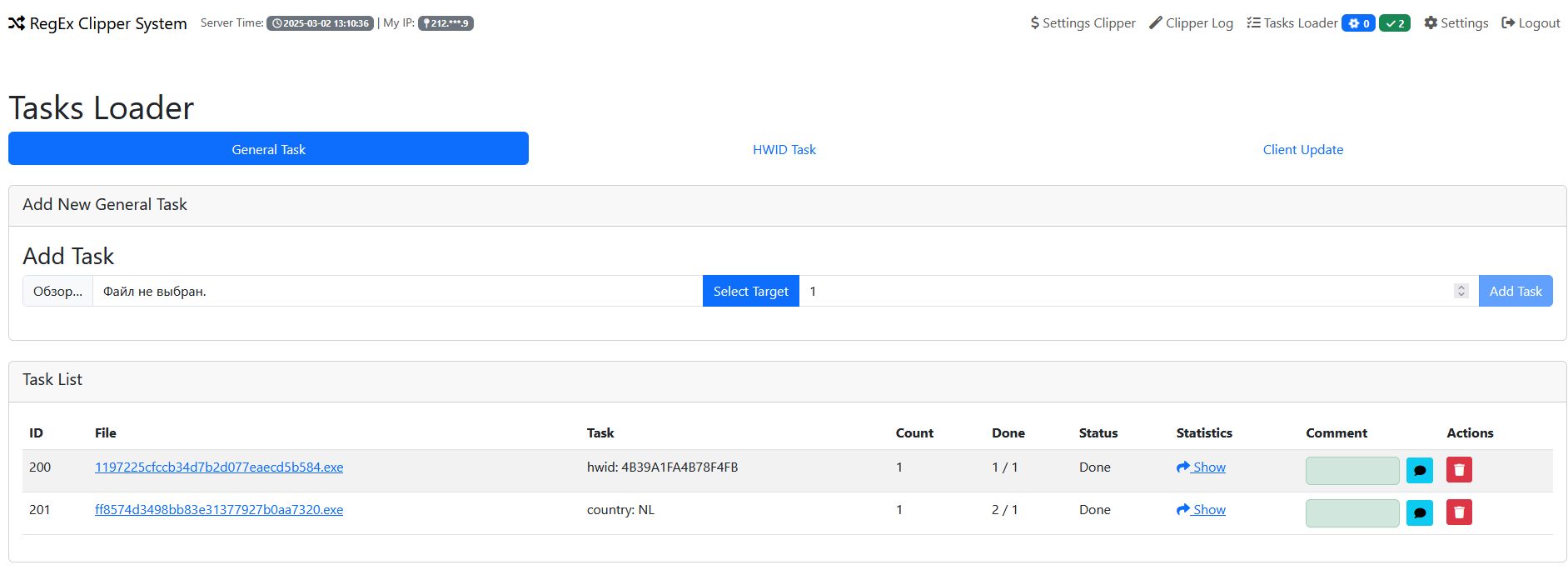Select the General Task tab
1568x575 pixels.
tap(268, 149)
